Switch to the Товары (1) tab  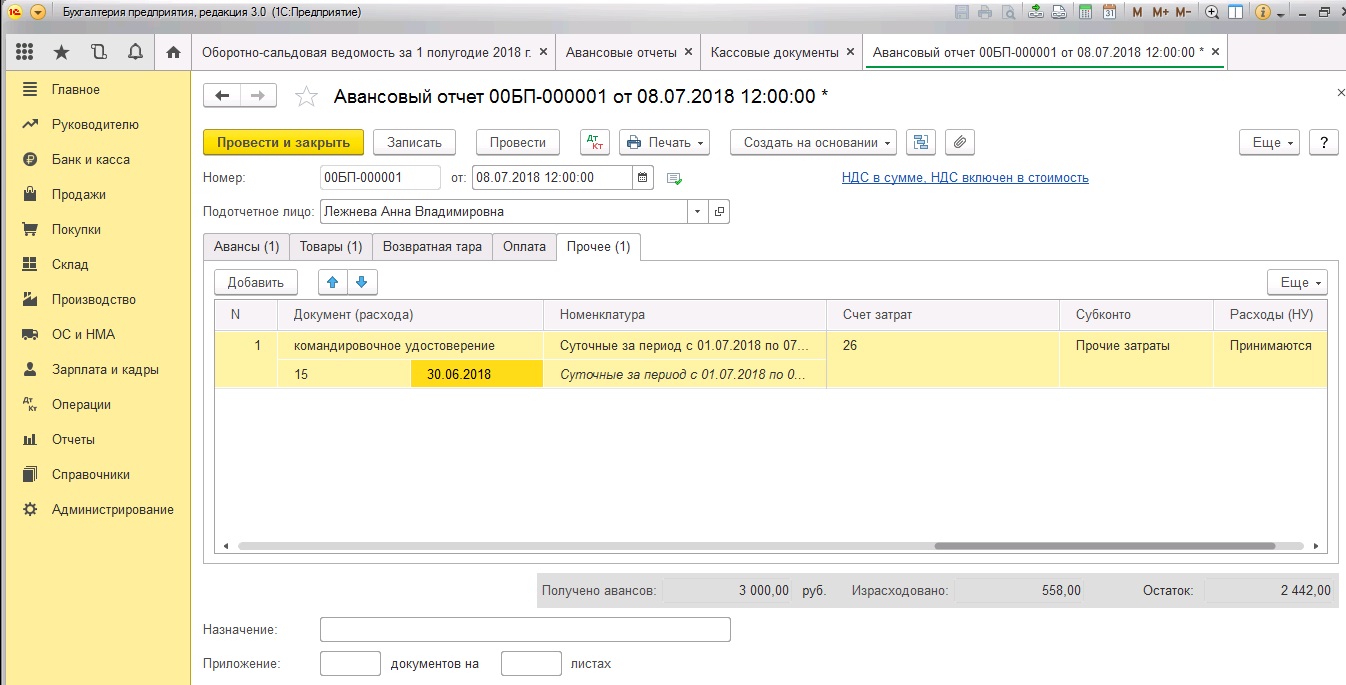(x=331, y=246)
